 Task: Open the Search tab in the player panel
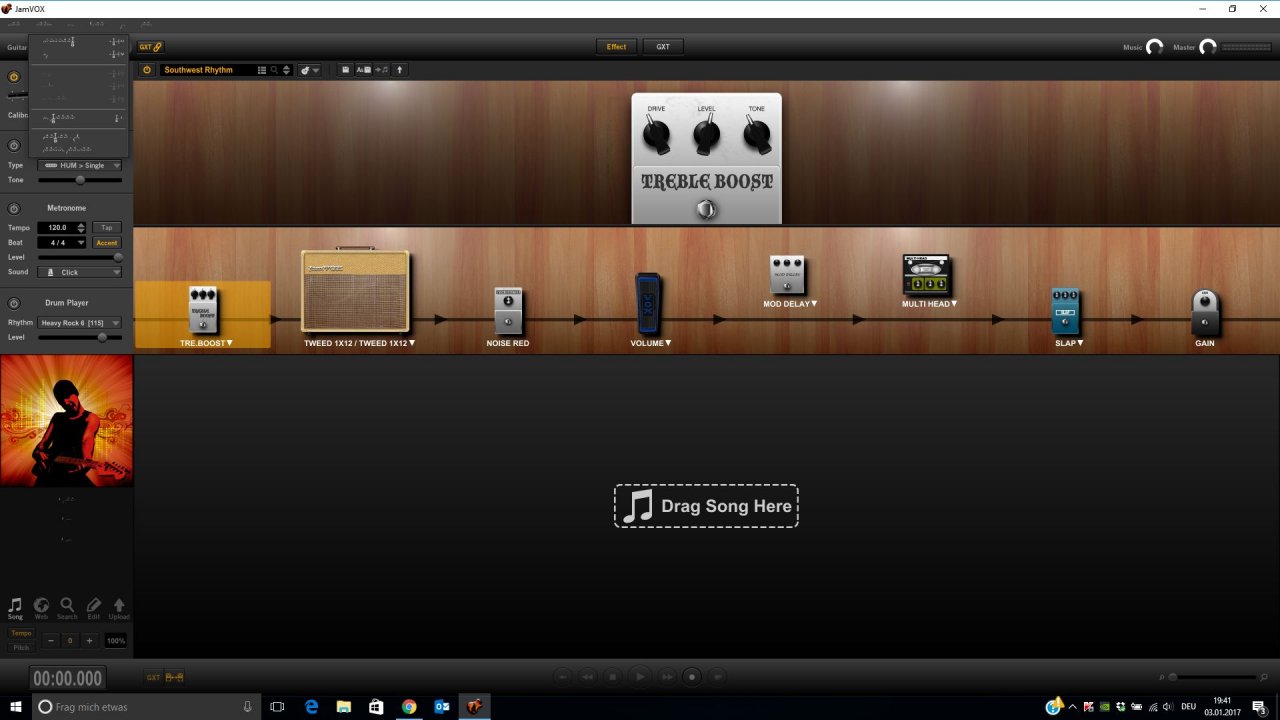click(x=67, y=608)
